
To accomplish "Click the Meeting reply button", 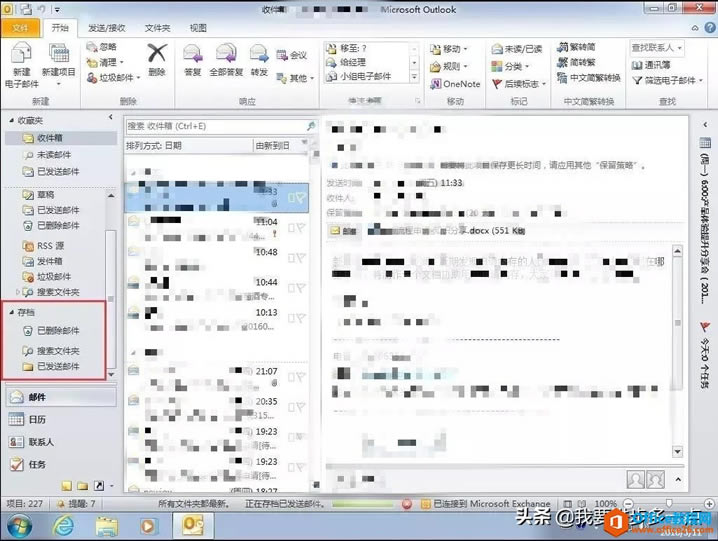I will (292, 55).
